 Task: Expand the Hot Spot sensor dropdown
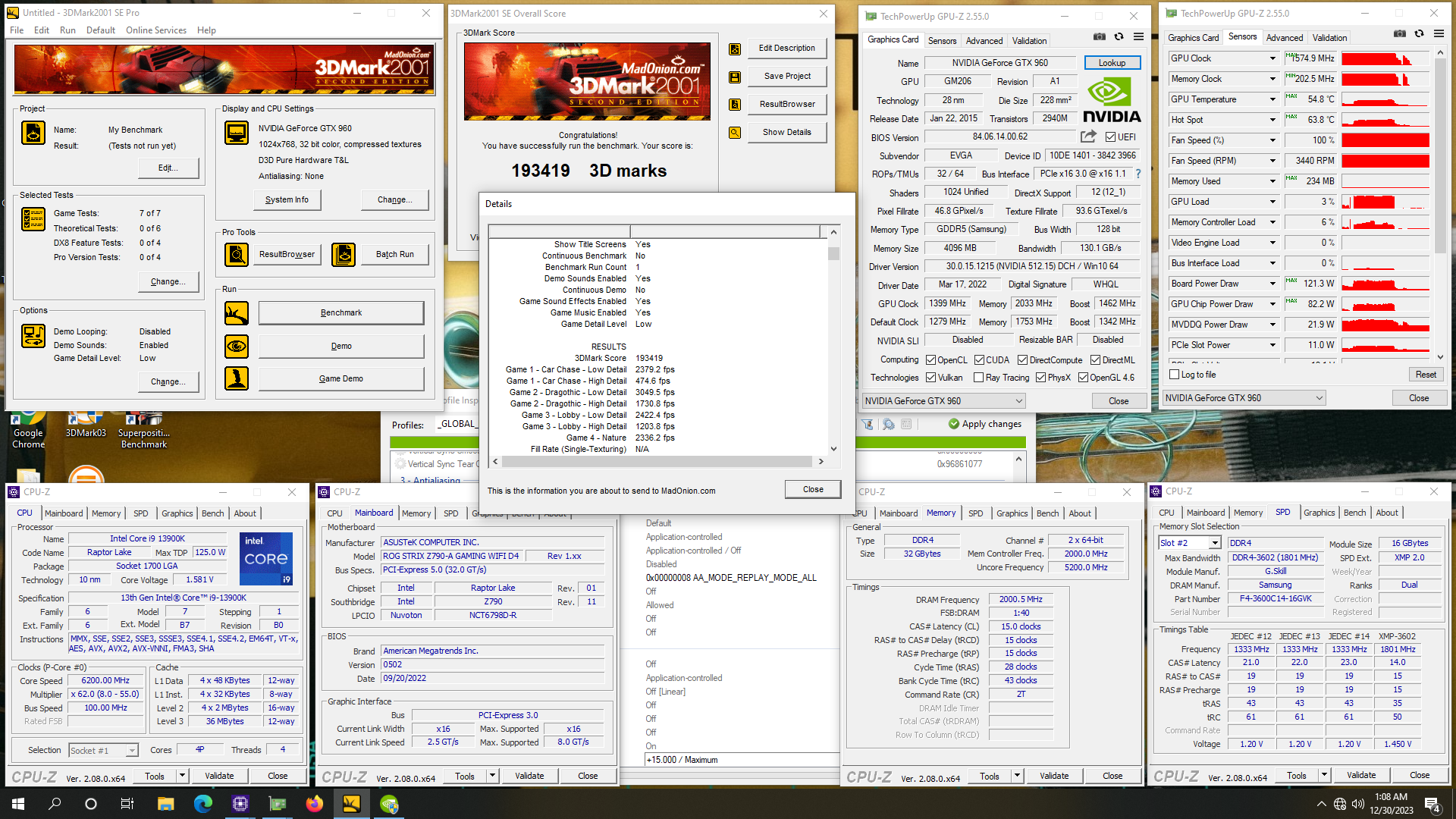[1272, 120]
